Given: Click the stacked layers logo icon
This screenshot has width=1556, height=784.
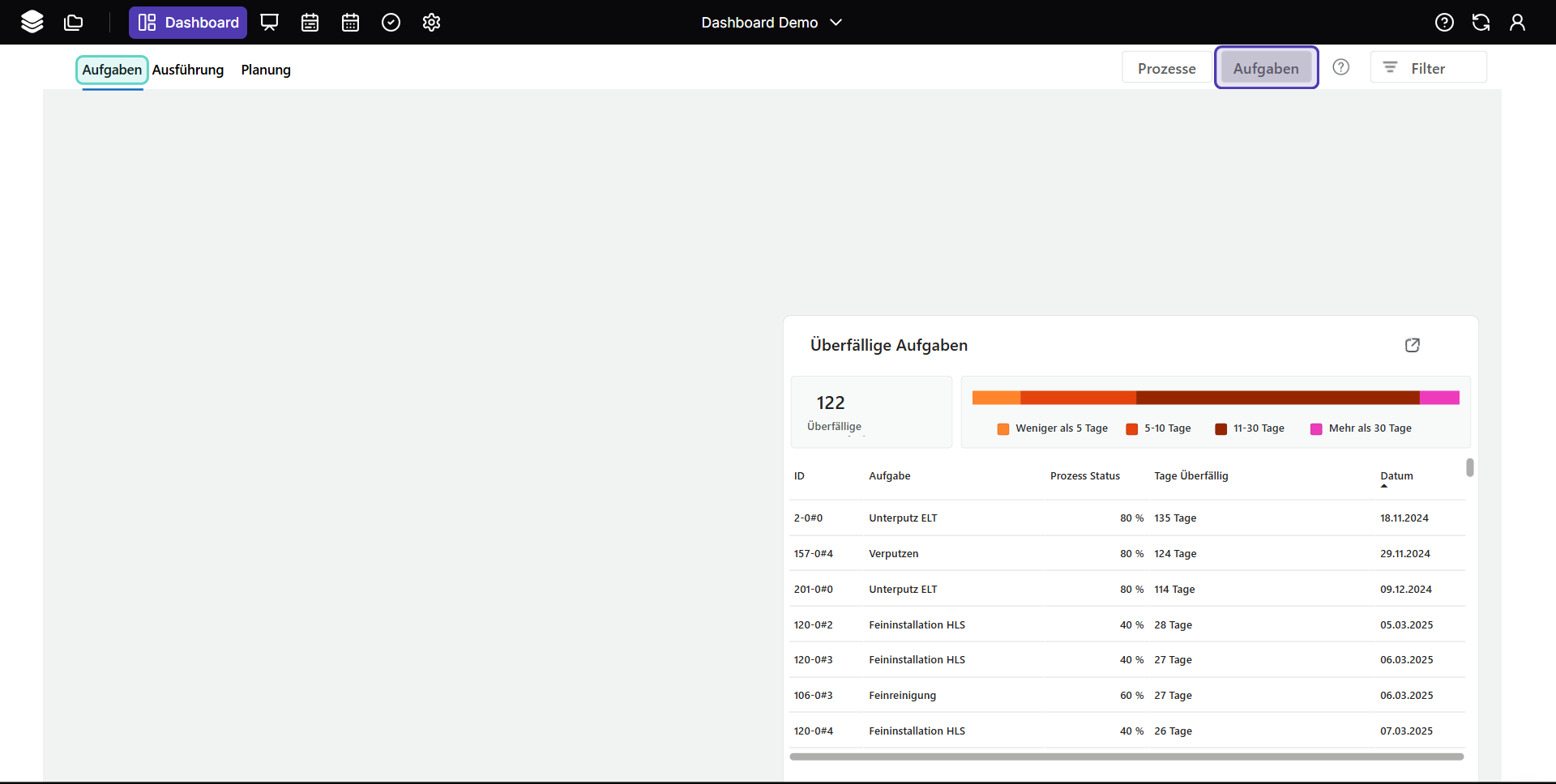Looking at the screenshot, I should [x=32, y=22].
